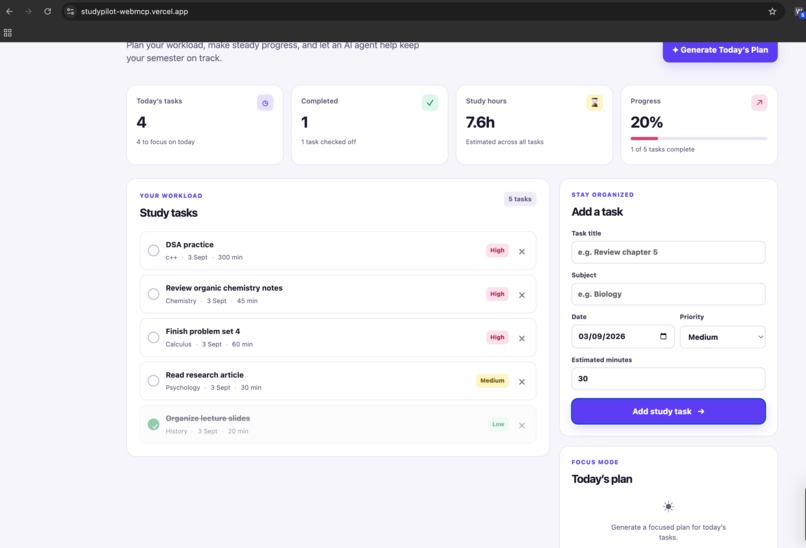Screen dimensions: 806x548
Task: Click the Finish problem set 4 title
Action: (203, 332)
